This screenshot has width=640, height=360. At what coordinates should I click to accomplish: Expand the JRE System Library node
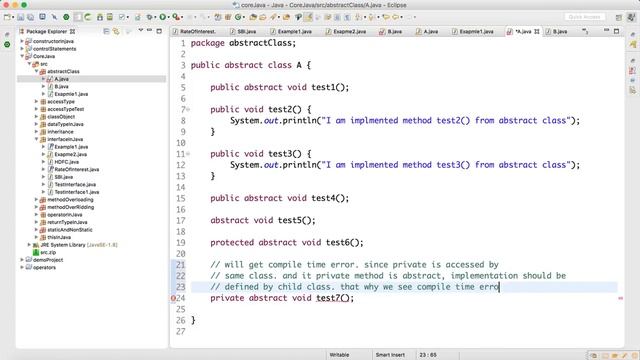pyautogui.click(x=29, y=245)
